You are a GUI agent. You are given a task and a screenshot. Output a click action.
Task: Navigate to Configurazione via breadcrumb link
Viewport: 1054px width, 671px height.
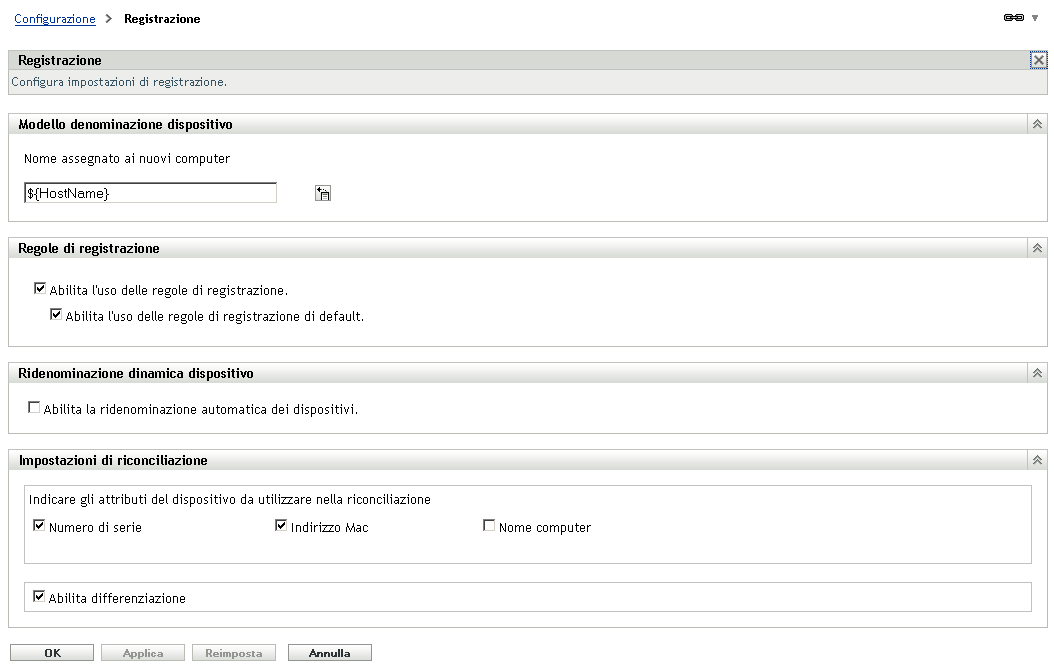pyautogui.click(x=55, y=18)
